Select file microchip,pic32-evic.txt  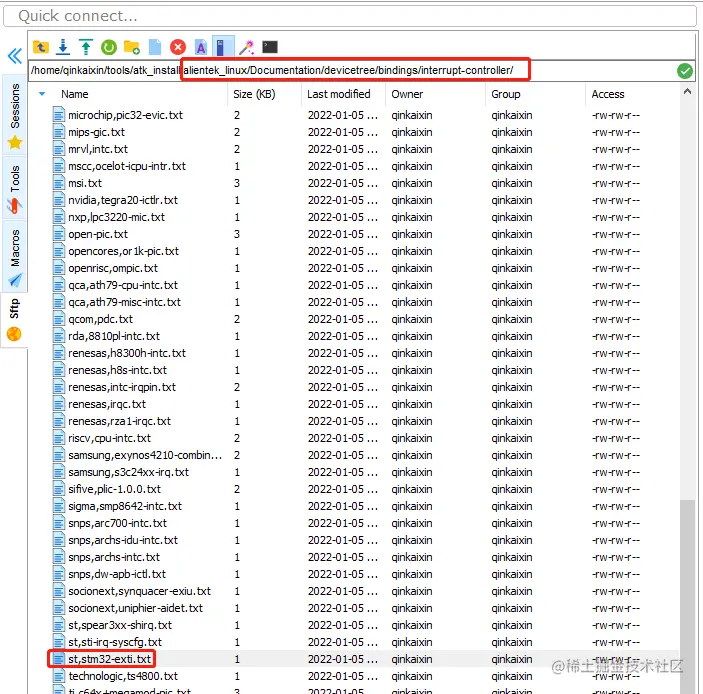pos(125,115)
